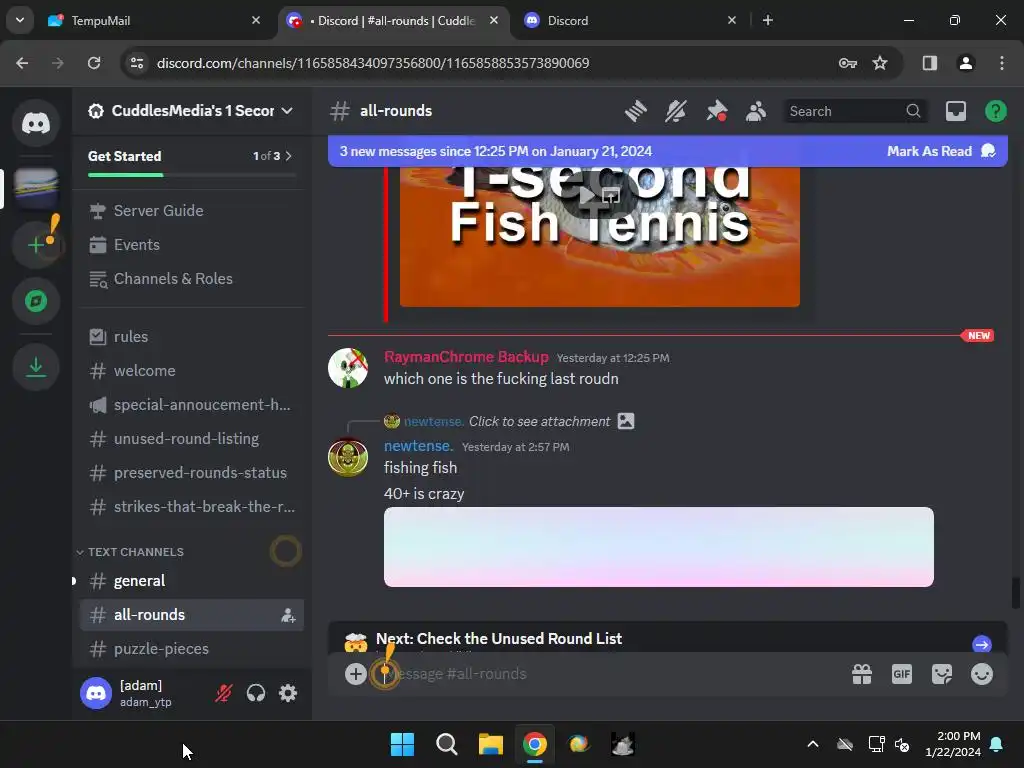
Task: Toggle microphone mute in user panel
Action: (x=223, y=693)
